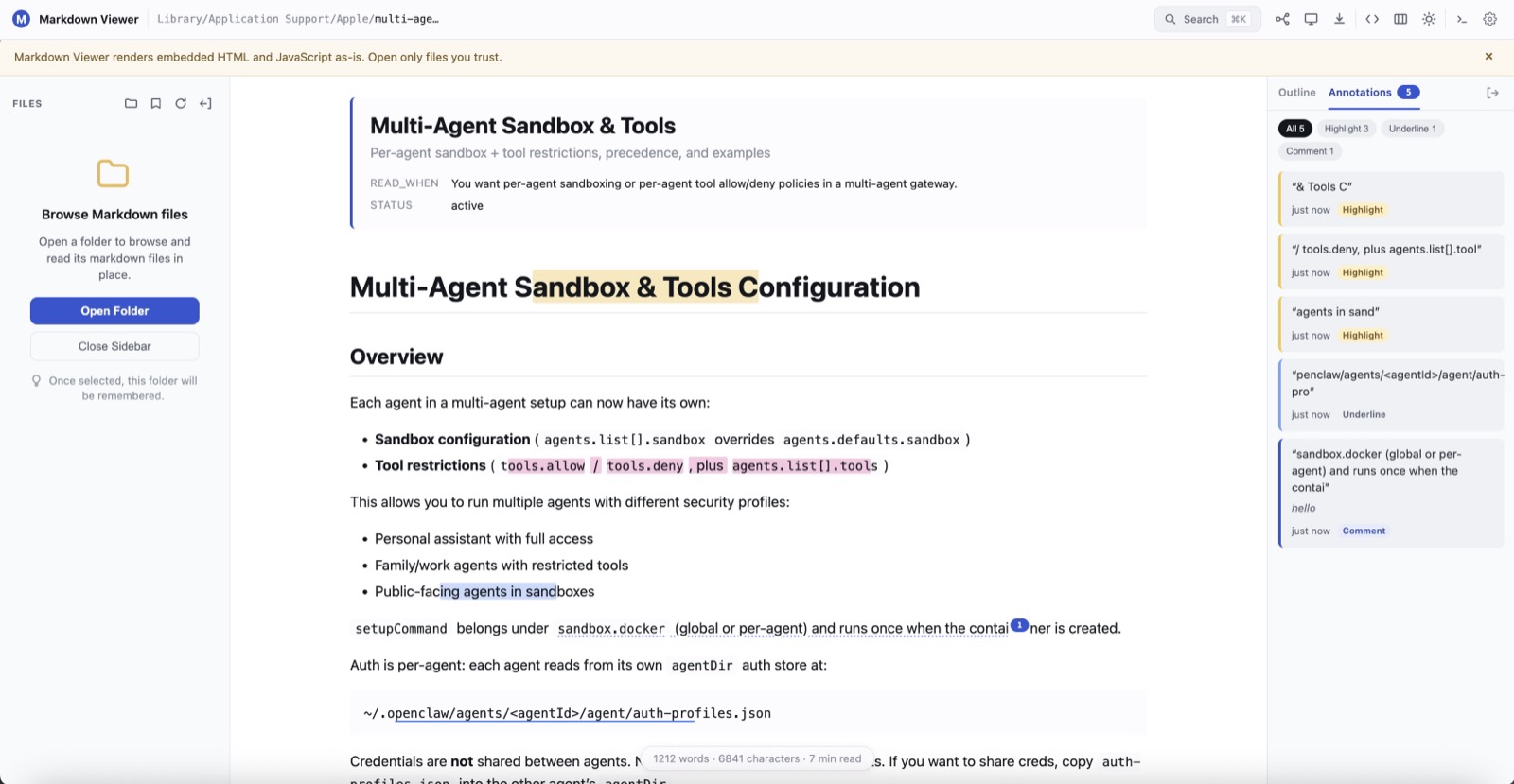Click the FILES sidebar header label

[x=27, y=104]
